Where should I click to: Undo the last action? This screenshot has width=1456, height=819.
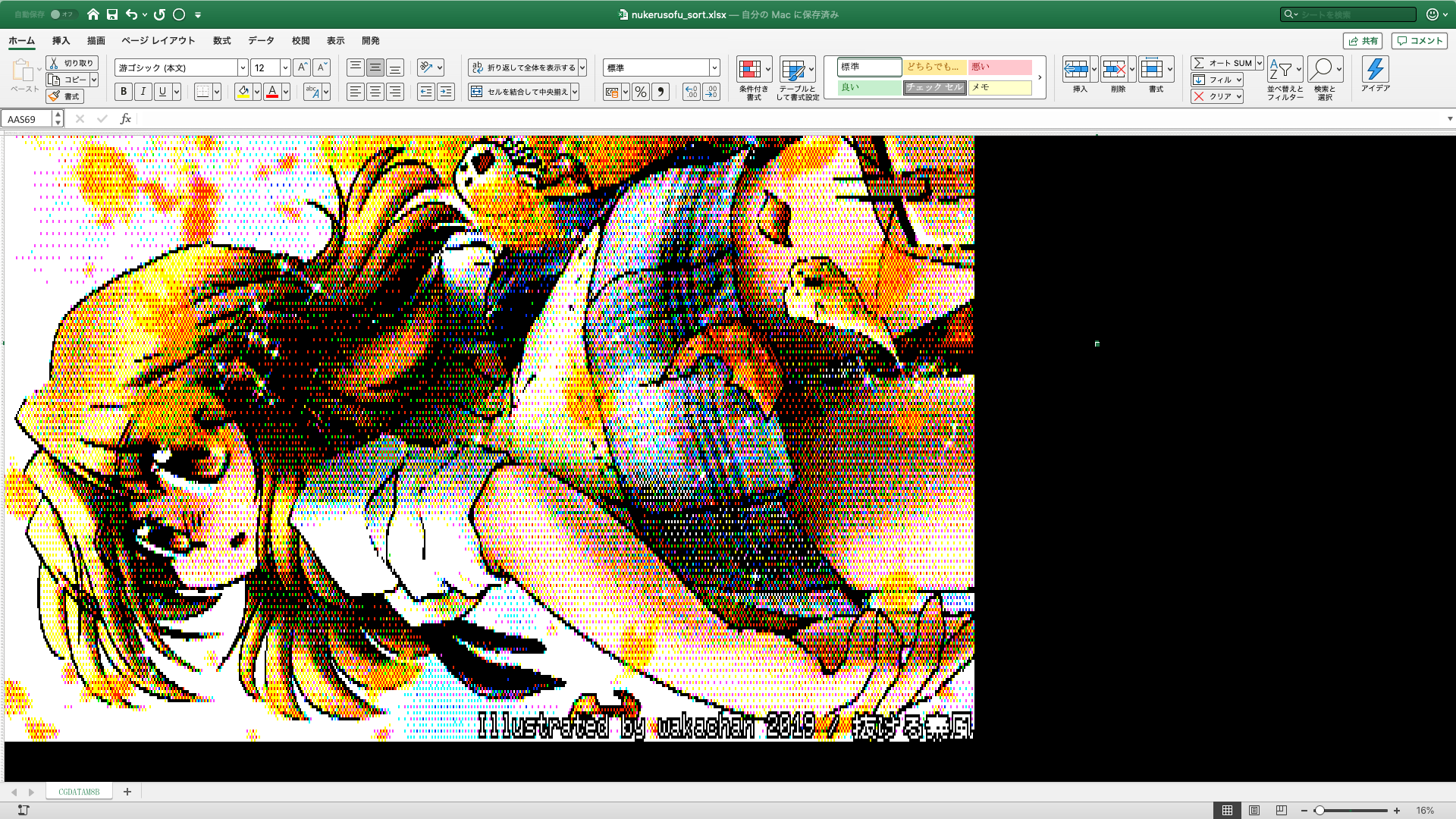(x=132, y=14)
